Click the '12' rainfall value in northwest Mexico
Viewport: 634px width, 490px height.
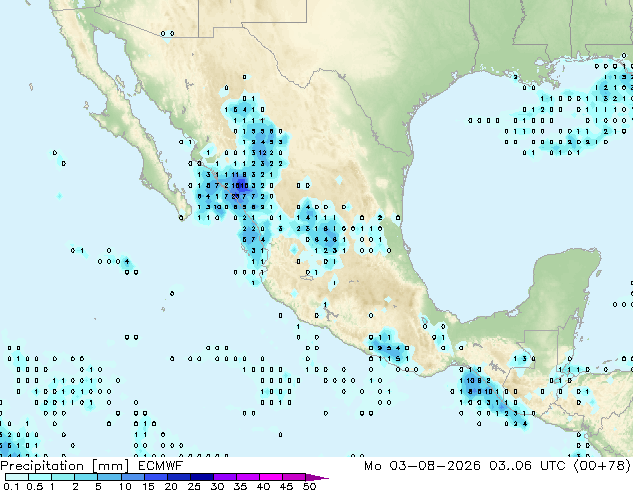click(263, 152)
